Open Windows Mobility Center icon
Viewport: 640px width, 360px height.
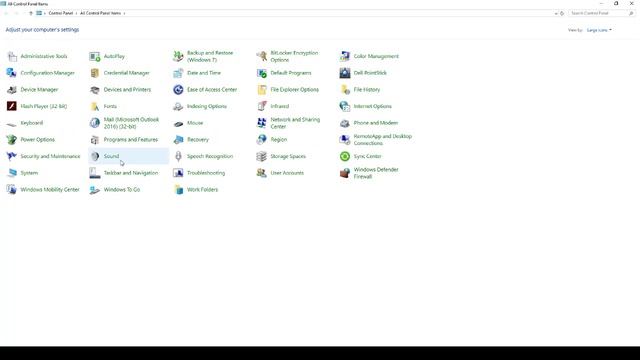pos(12,190)
